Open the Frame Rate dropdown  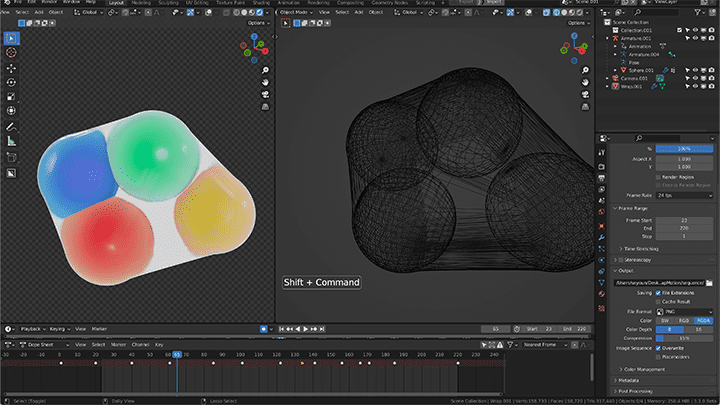[x=684, y=195]
